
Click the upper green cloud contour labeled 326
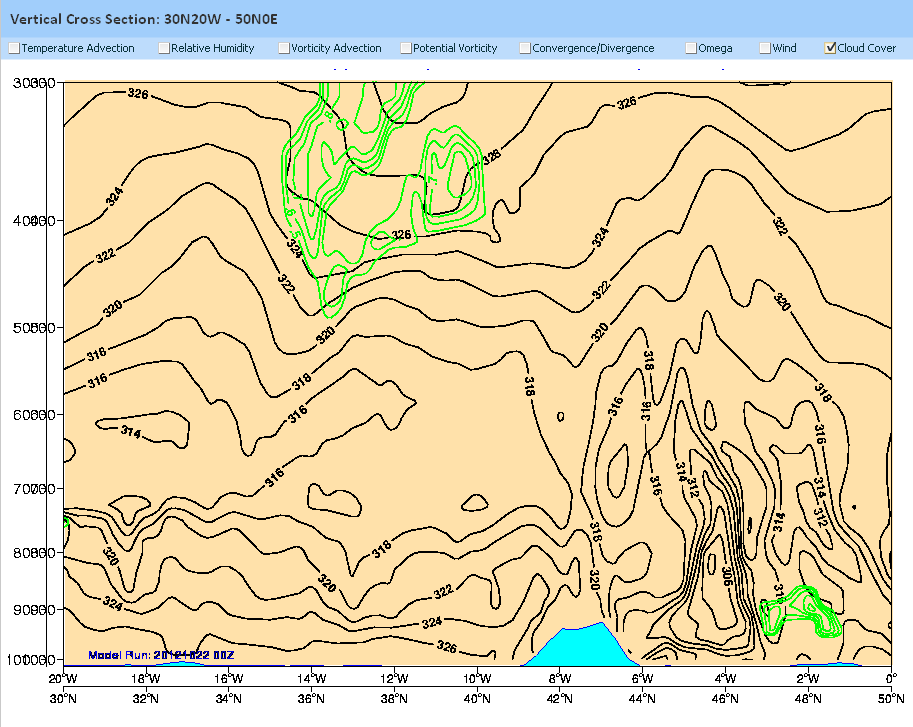click(x=401, y=235)
